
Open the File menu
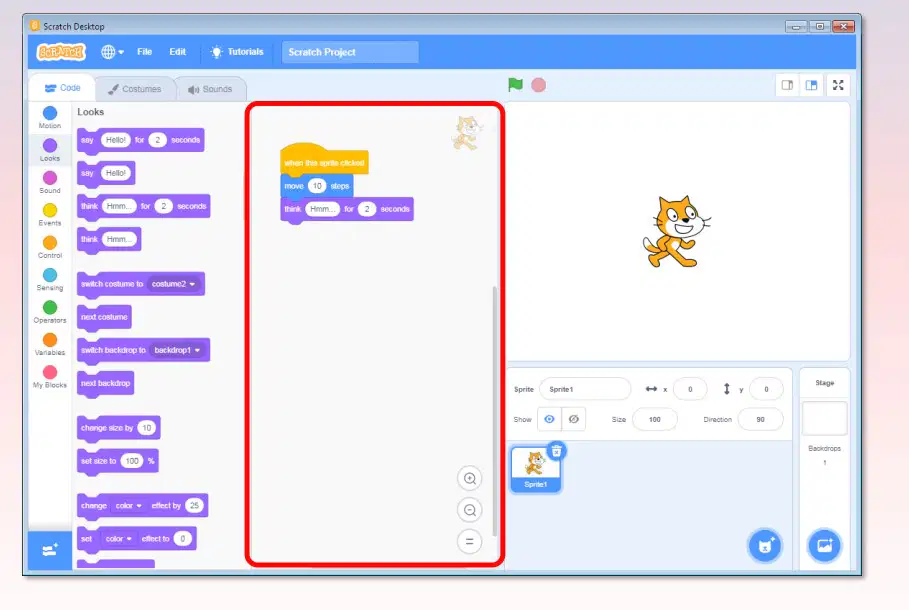144,52
